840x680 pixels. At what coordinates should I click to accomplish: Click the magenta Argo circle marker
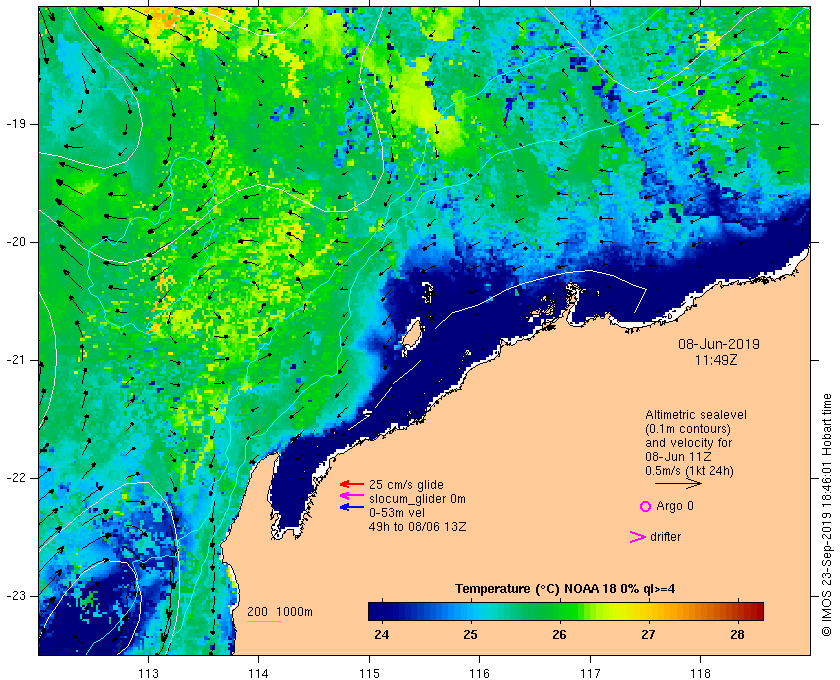(646, 506)
